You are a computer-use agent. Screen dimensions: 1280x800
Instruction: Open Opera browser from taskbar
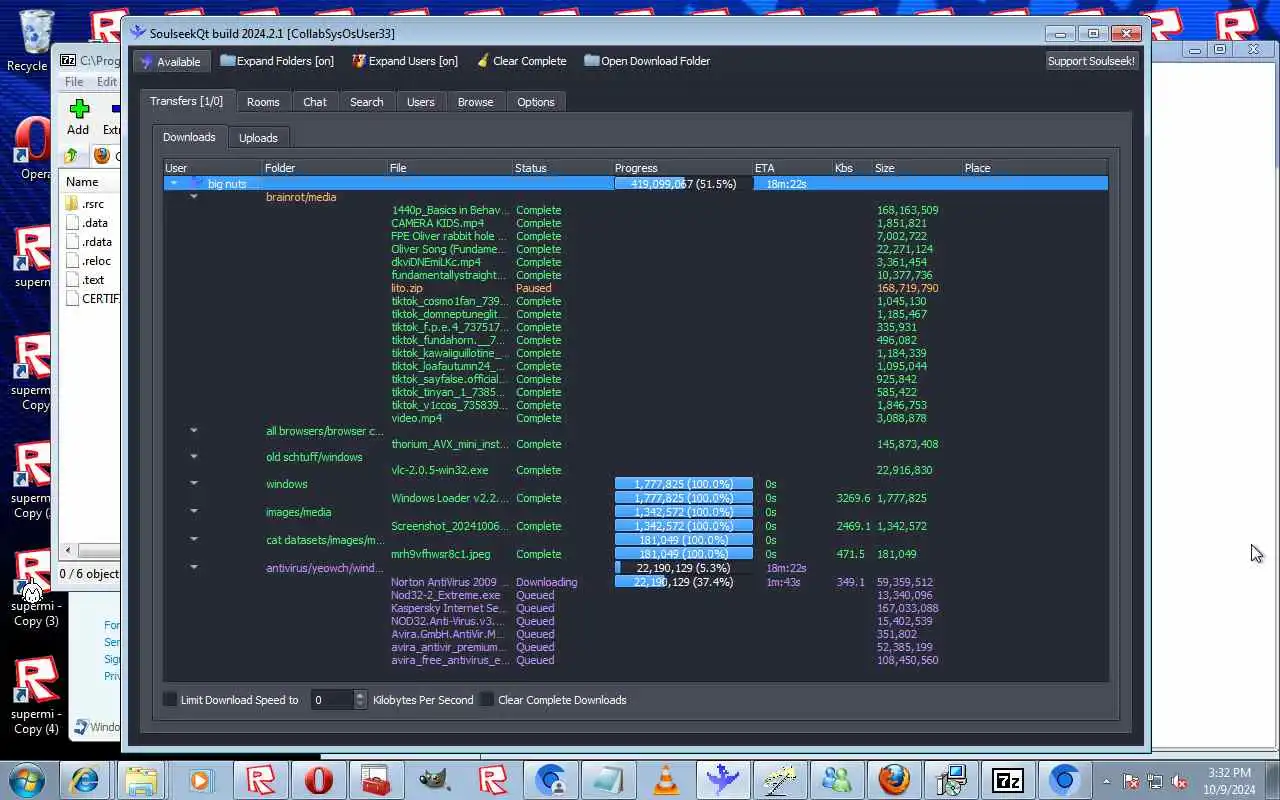pos(318,779)
